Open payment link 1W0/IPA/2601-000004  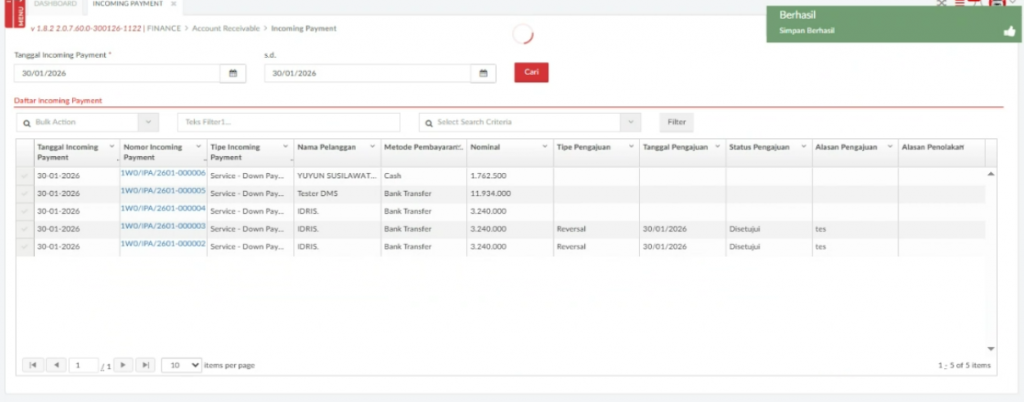coord(163,209)
